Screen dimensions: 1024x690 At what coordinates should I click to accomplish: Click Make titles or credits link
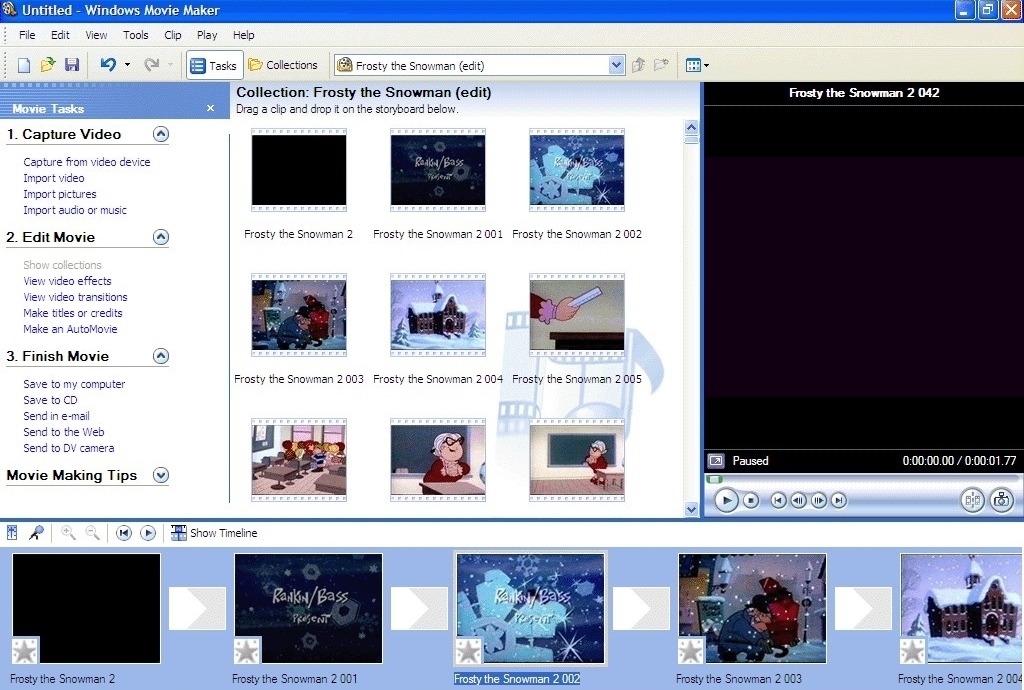pyautogui.click(x=72, y=313)
